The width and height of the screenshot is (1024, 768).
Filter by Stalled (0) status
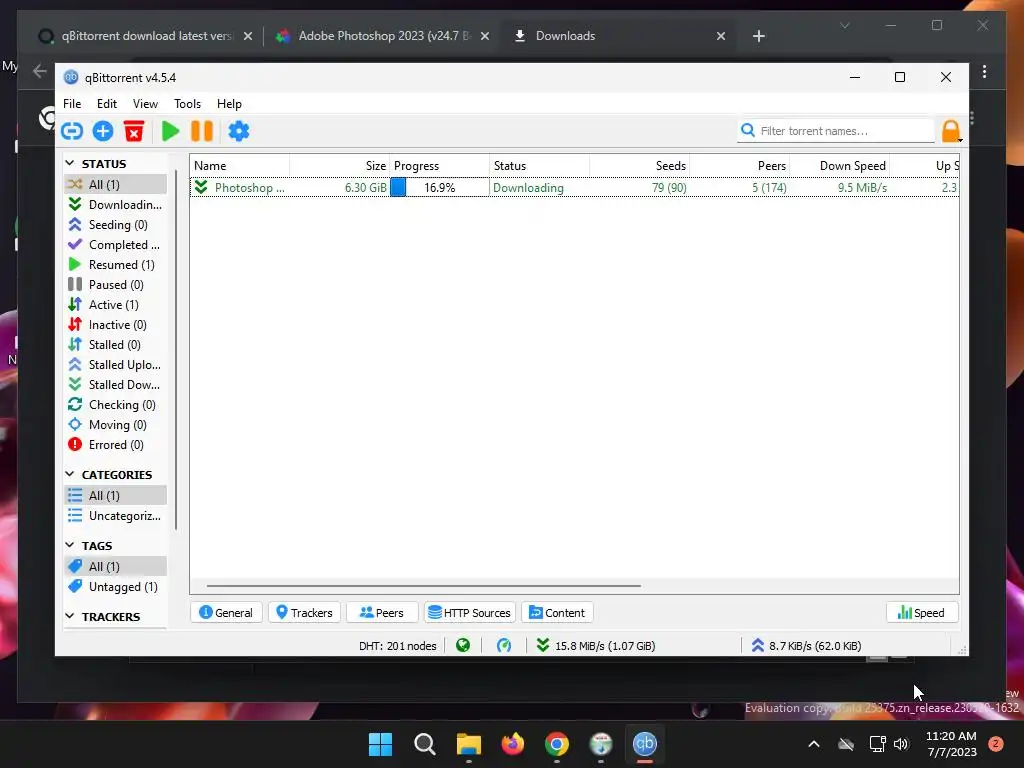click(x=116, y=345)
